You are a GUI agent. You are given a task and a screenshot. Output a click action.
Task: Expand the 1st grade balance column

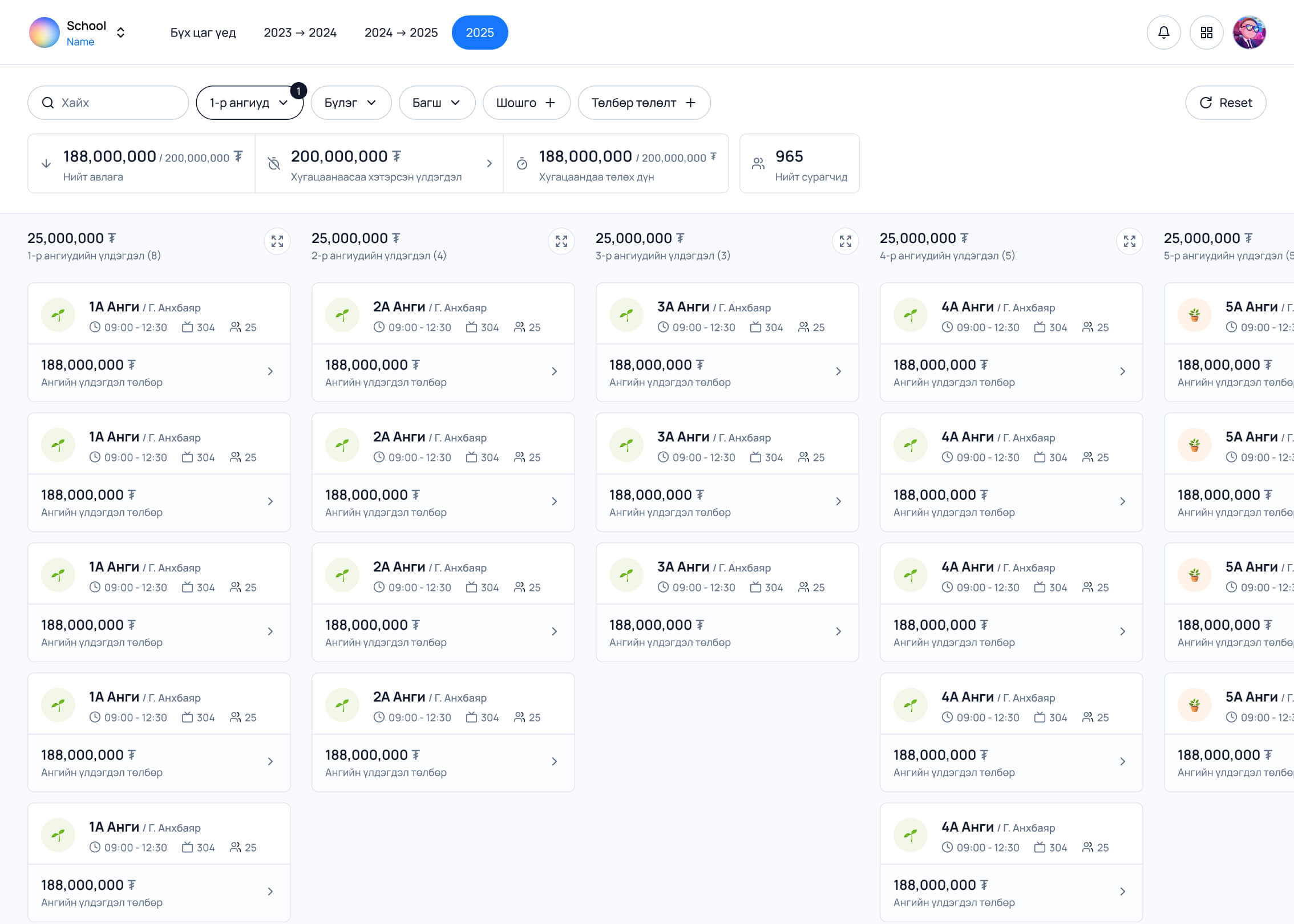(277, 241)
